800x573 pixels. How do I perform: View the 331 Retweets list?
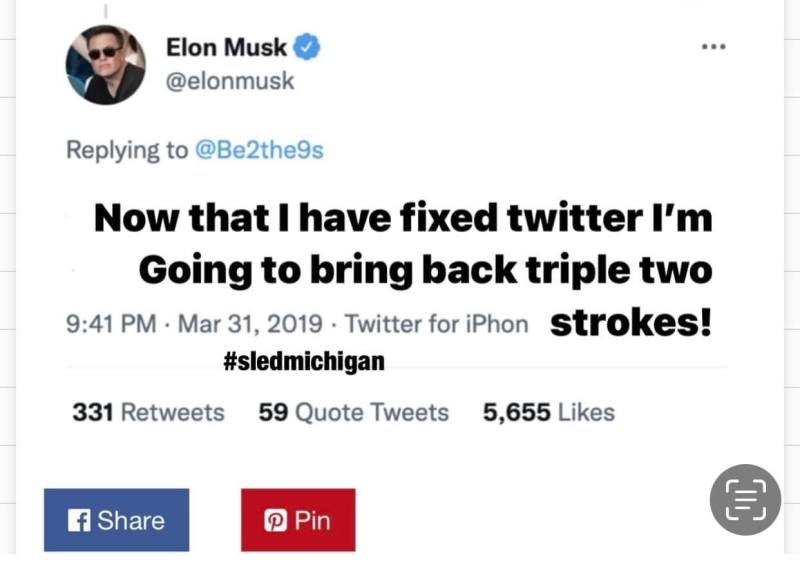(x=148, y=412)
